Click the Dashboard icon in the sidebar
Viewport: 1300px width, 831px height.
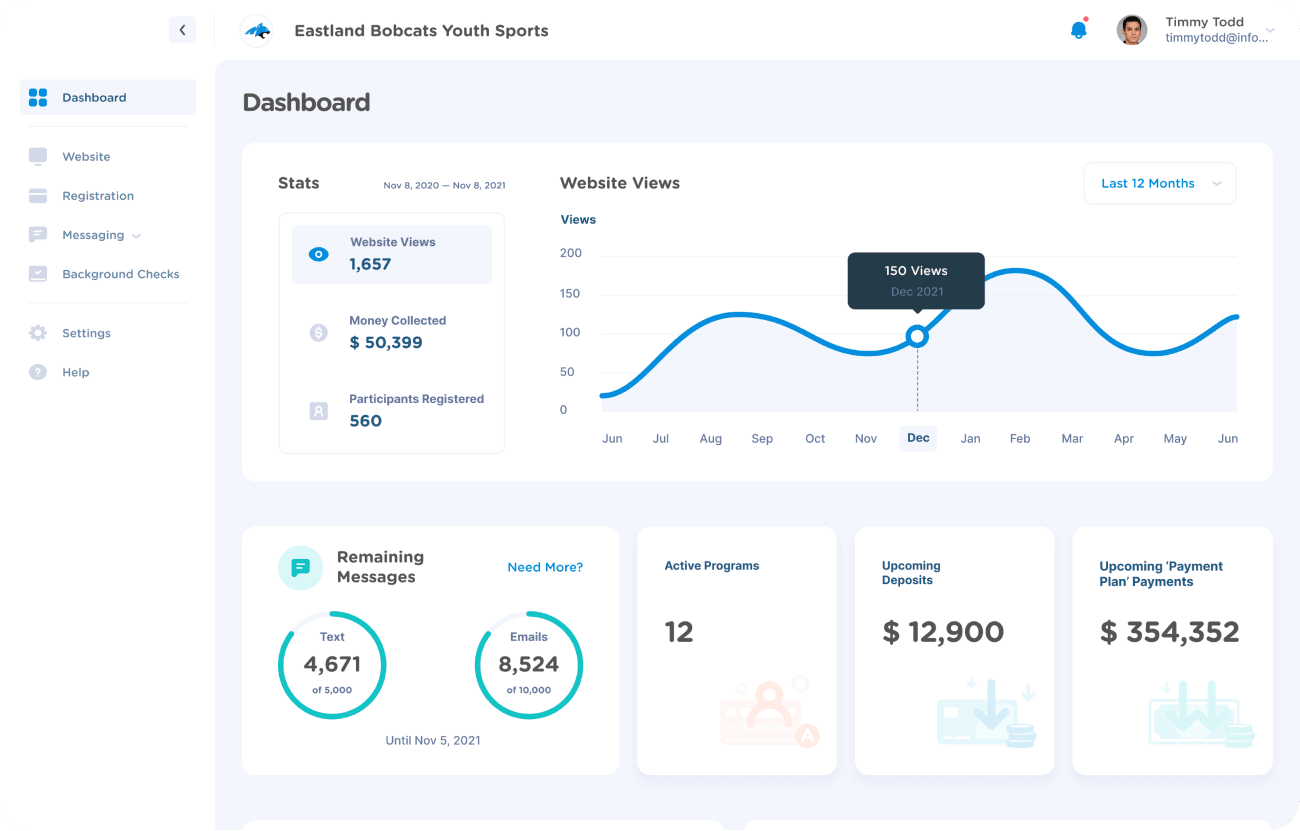(38, 97)
